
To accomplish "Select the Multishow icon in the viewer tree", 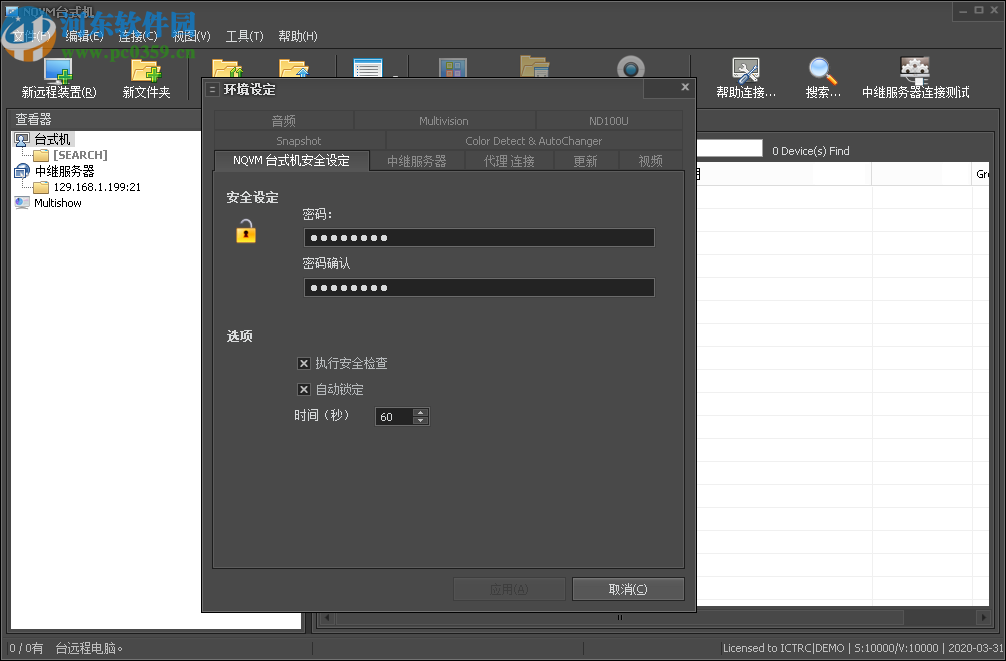I will click(22, 203).
